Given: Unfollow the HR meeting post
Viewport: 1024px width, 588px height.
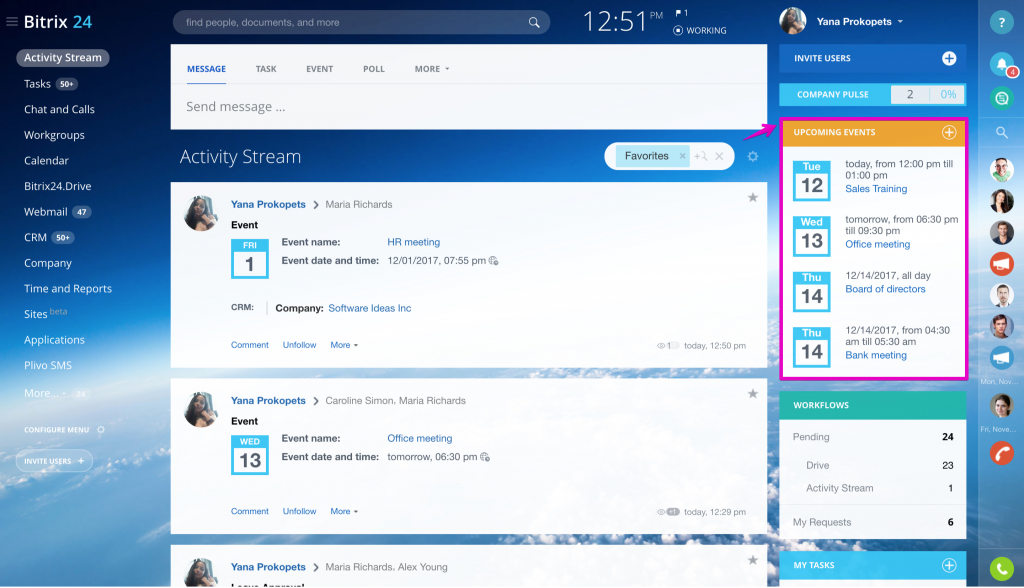Looking at the screenshot, I should pos(299,345).
